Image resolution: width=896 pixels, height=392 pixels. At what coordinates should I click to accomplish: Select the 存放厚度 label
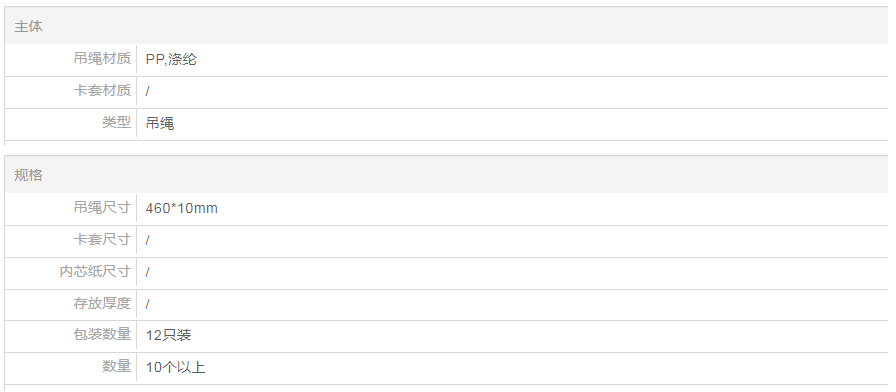pos(102,303)
